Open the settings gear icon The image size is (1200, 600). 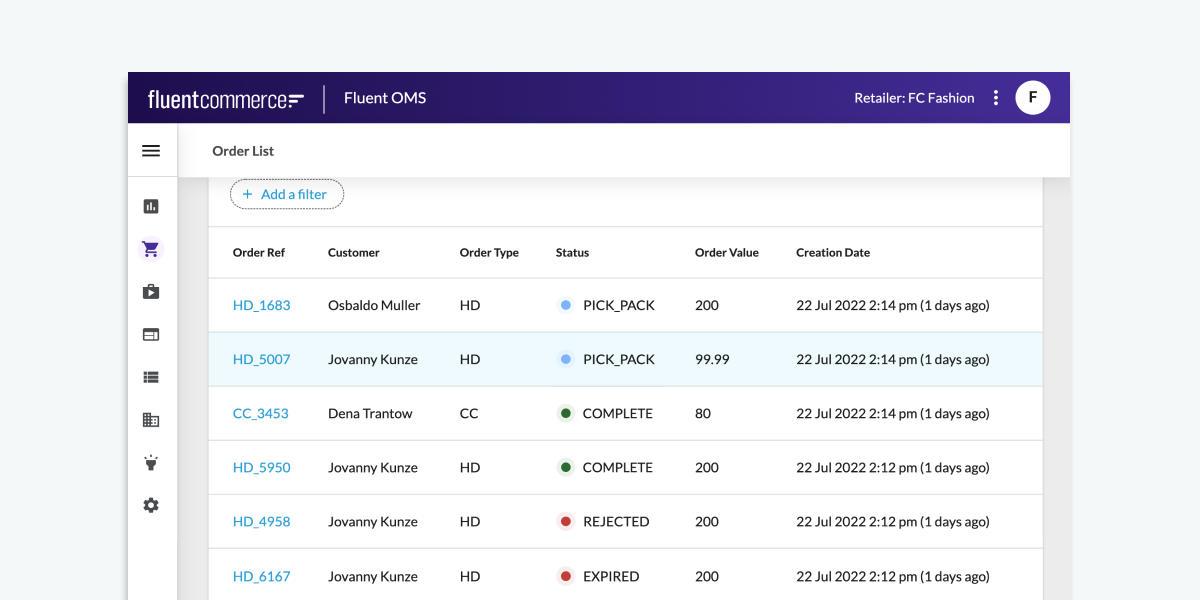pos(151,505)
